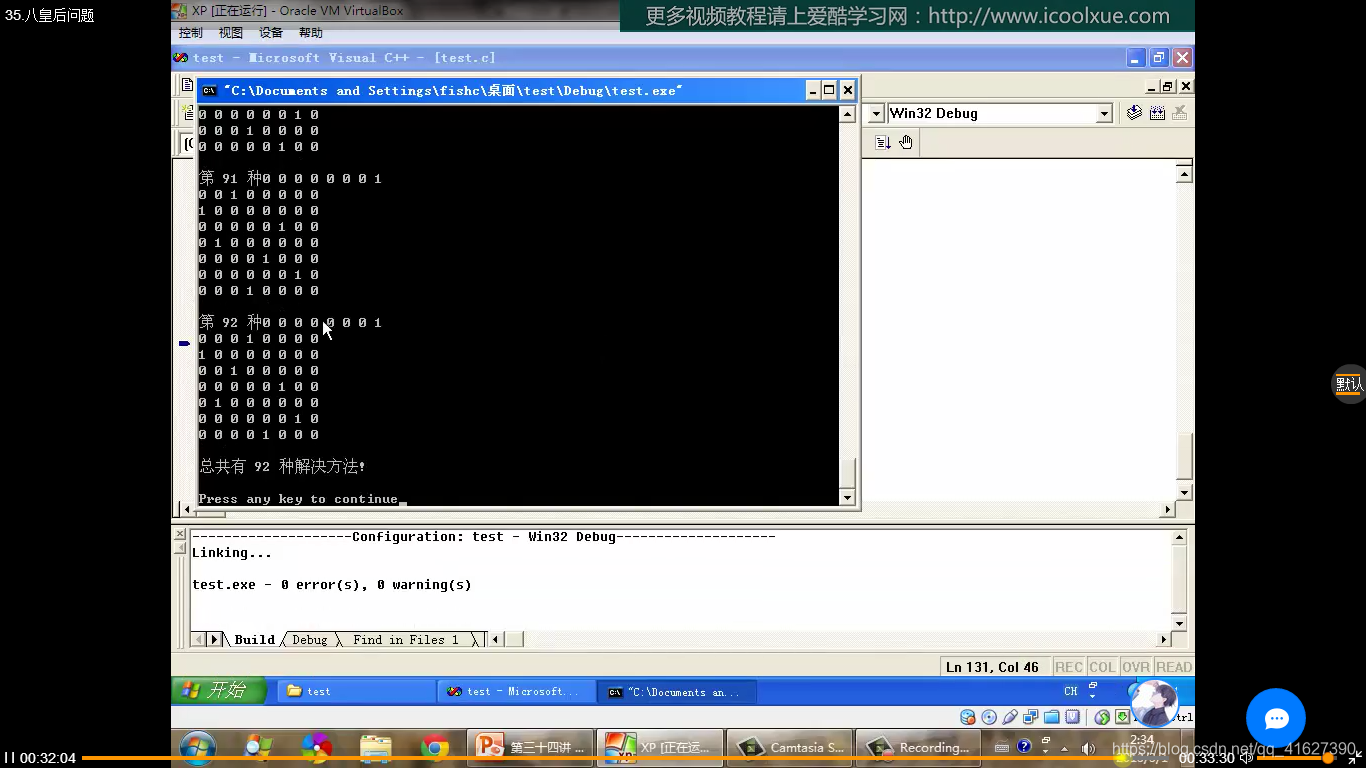The image size is (1366, 768).
Task: Click the fullscreen icon of the video player
Action: [1355, 758]
